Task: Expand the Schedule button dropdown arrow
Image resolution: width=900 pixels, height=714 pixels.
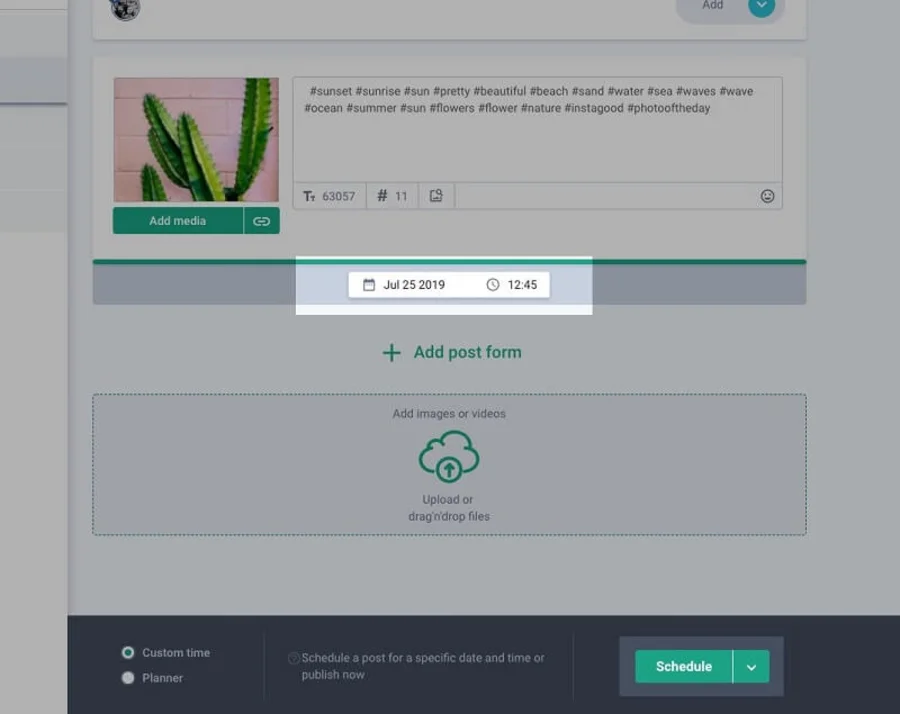Action: click(x=751, y=667)
